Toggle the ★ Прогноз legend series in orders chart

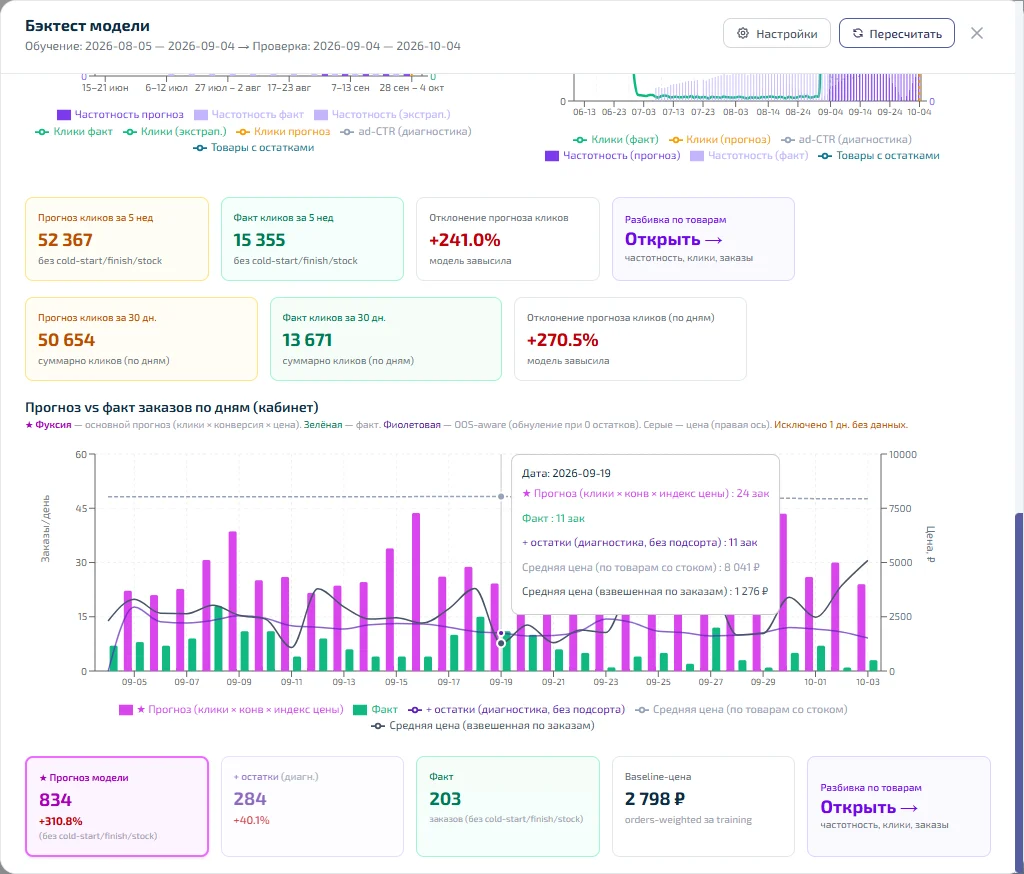(x=231, y=709)
